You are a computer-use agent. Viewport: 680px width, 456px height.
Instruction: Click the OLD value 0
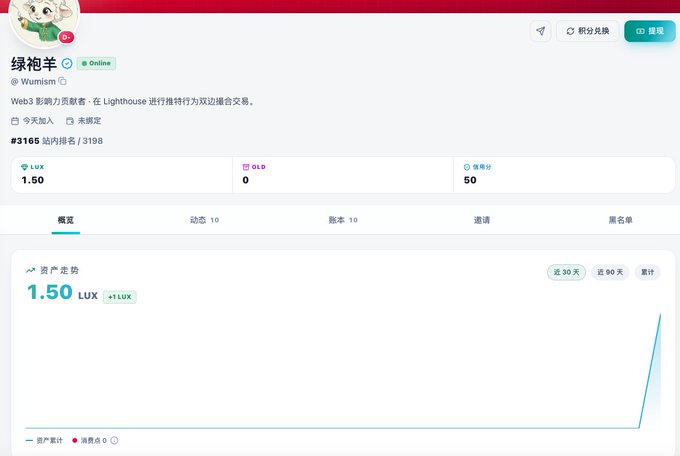pyautogui.click(x=246, y=180)
